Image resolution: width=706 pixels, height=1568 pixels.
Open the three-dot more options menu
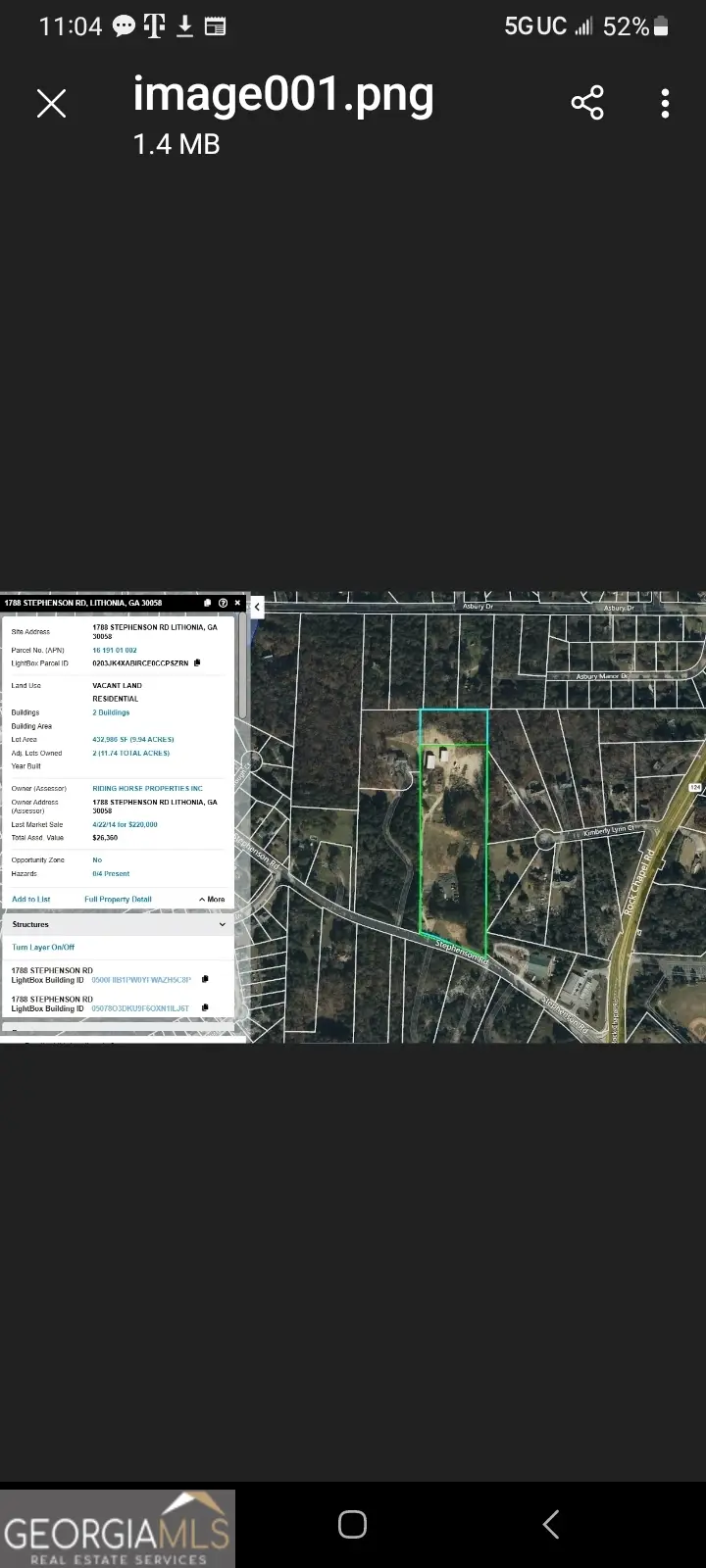click(665, 103)
